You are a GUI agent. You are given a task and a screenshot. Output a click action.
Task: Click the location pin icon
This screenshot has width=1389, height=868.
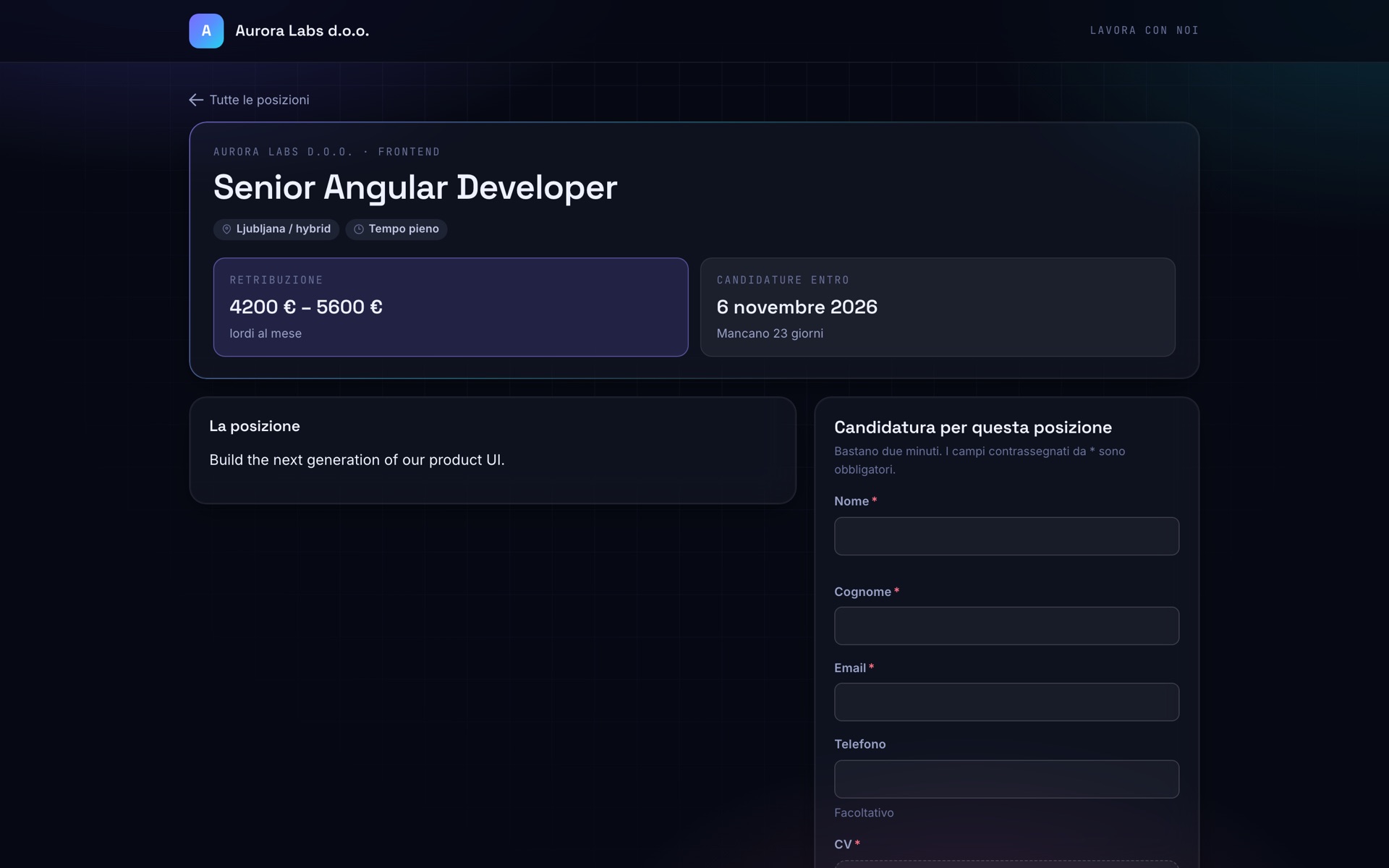point(226,229)
